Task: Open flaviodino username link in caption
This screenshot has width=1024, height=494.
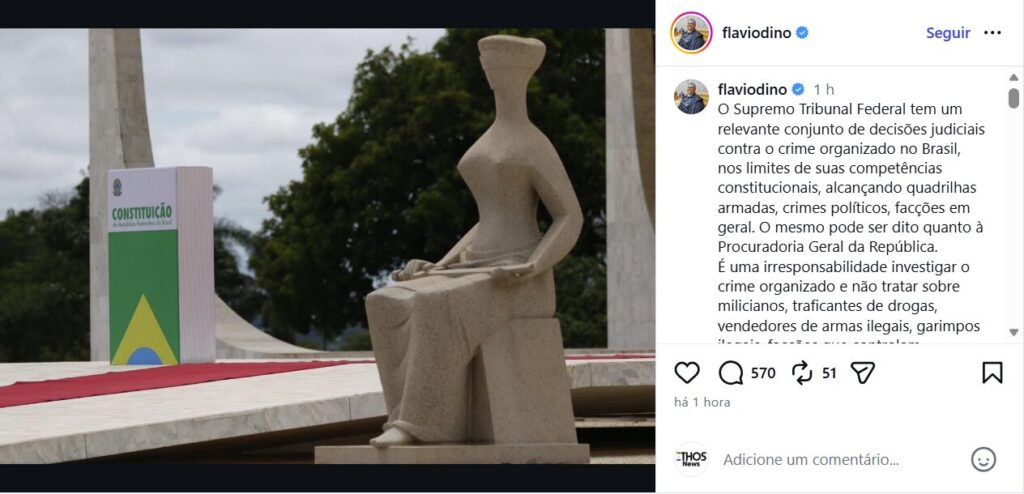Action: [x=752, y=90]
